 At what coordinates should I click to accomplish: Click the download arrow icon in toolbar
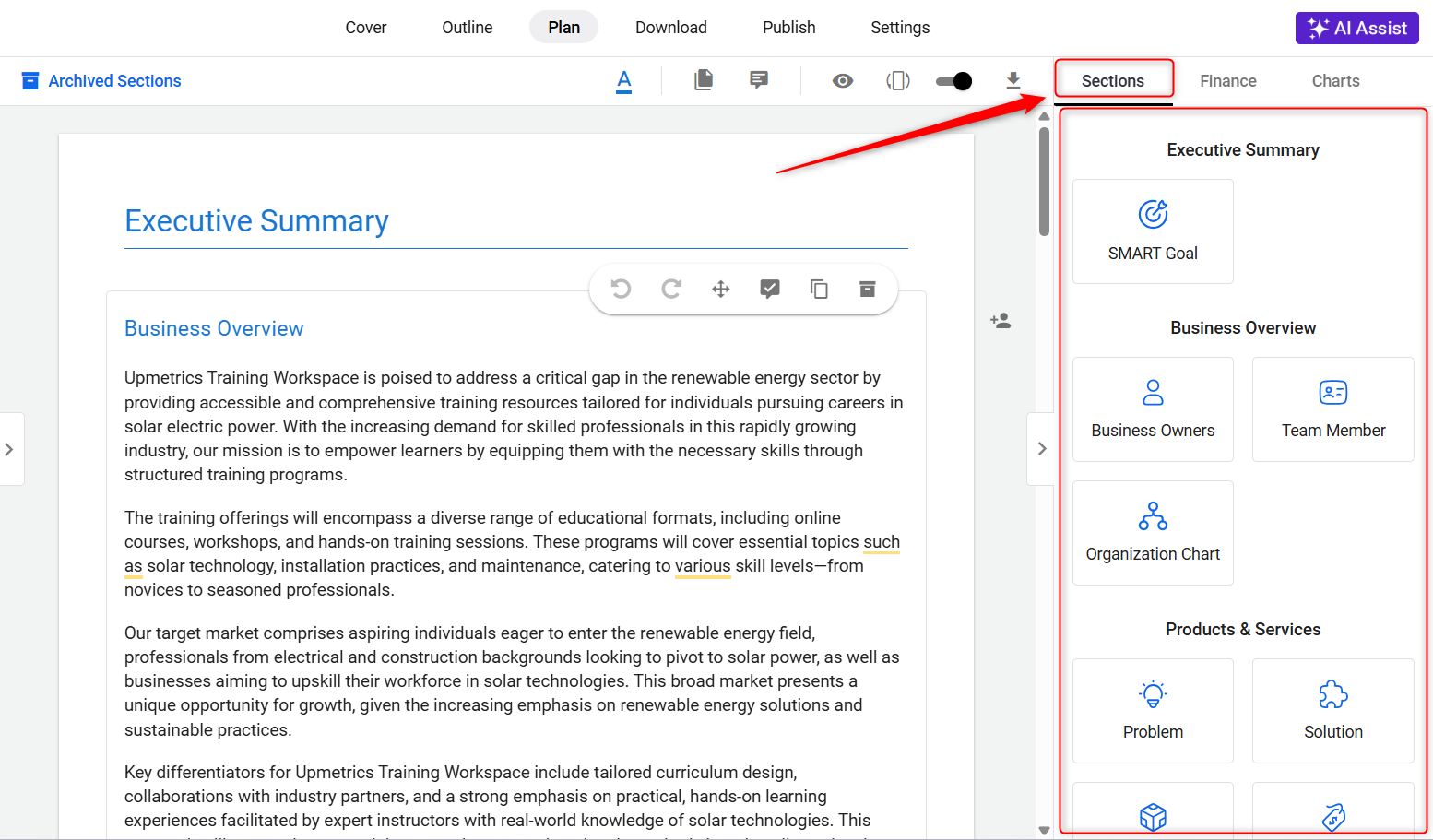(x=1013, y=81)
